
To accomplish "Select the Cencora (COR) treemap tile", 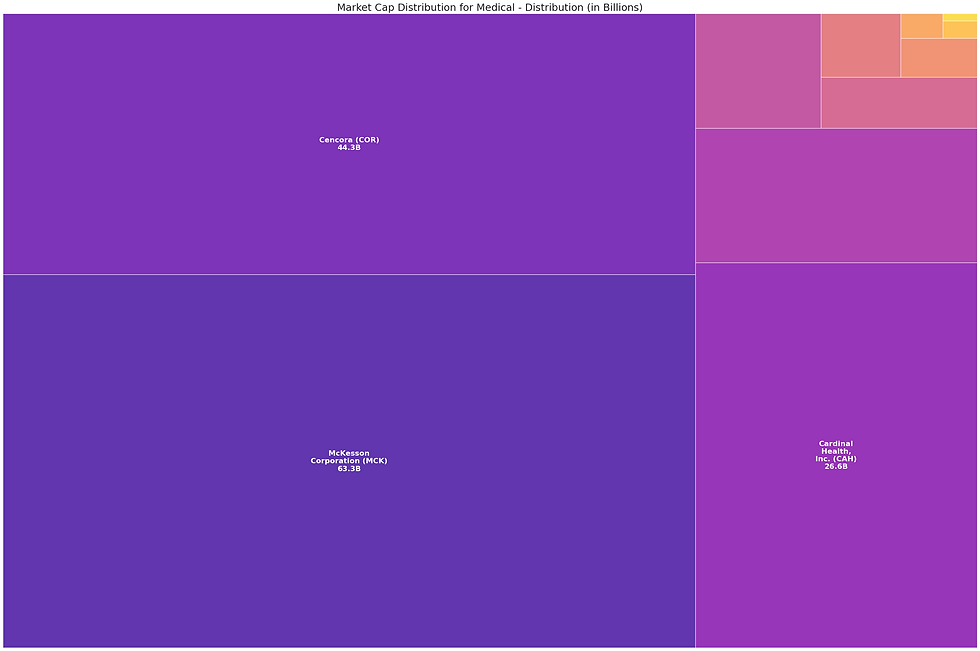I will 349,144.
